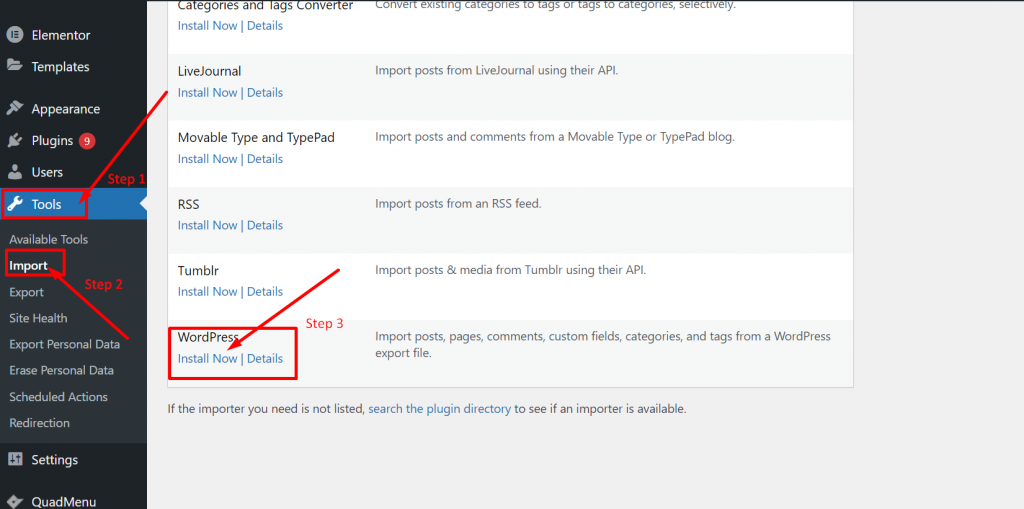Screen dimensions: 1024x509
Task: Click the Tools wrench icon
Action: 15,204
